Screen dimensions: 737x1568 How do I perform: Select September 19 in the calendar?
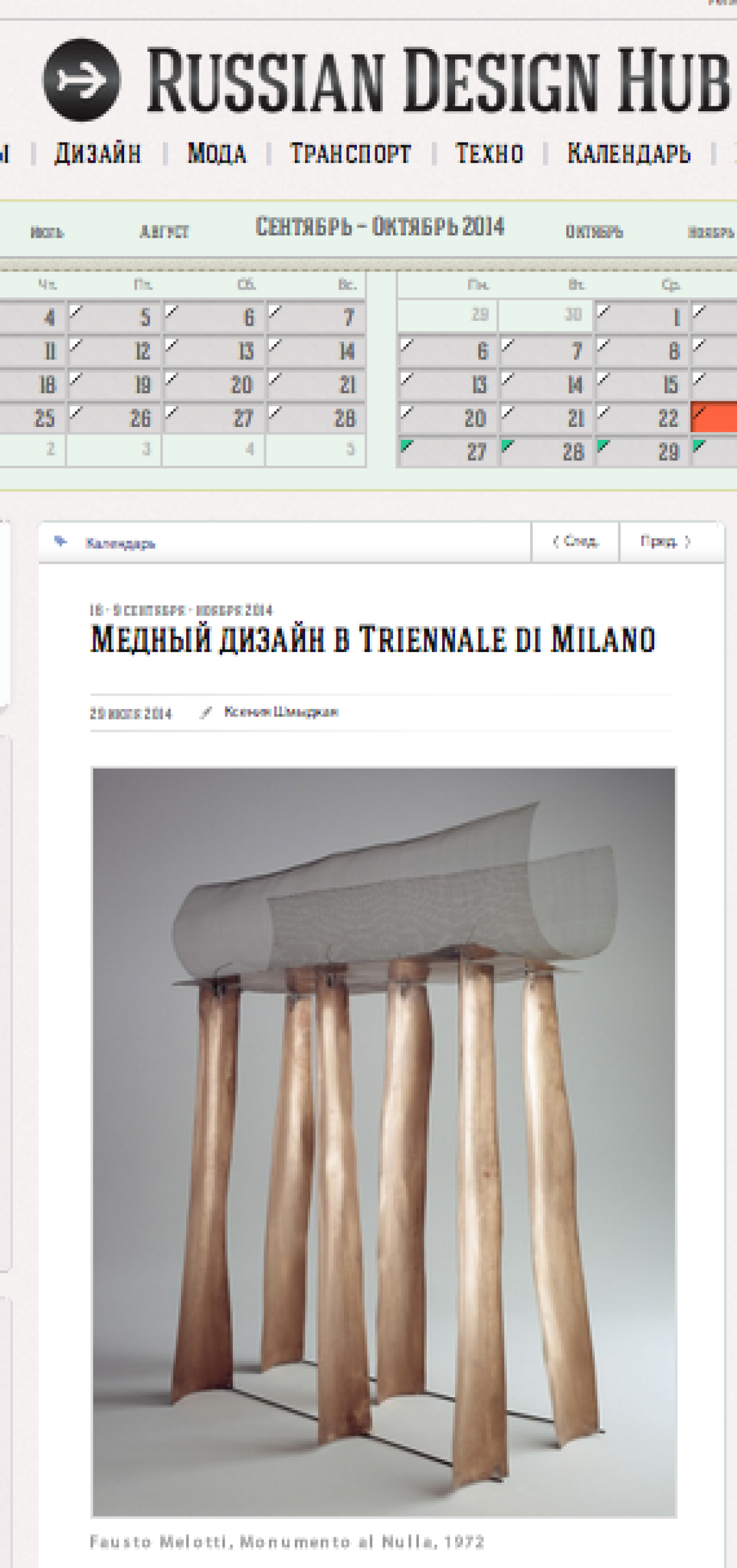(114, 385)
